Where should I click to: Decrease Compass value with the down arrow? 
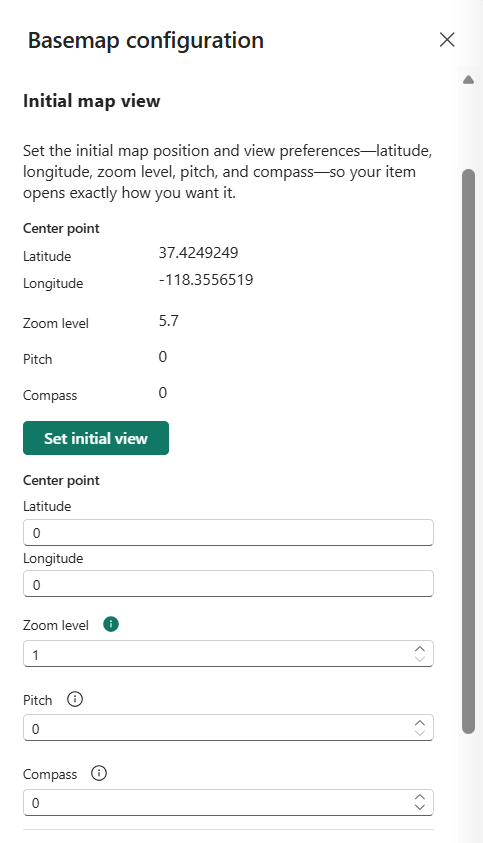[420, 807]
